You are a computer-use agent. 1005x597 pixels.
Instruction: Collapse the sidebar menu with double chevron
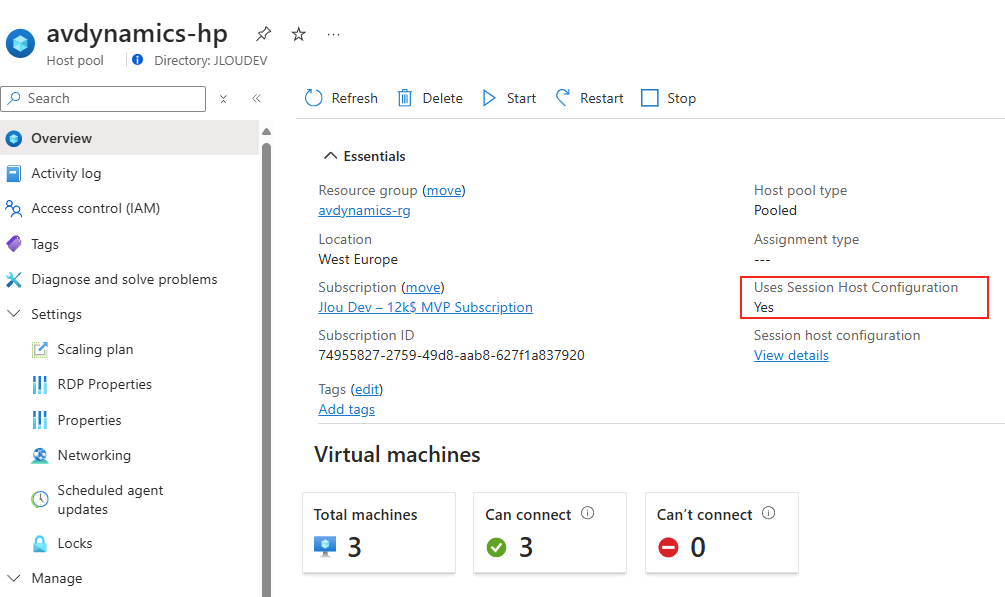point(256,98)
